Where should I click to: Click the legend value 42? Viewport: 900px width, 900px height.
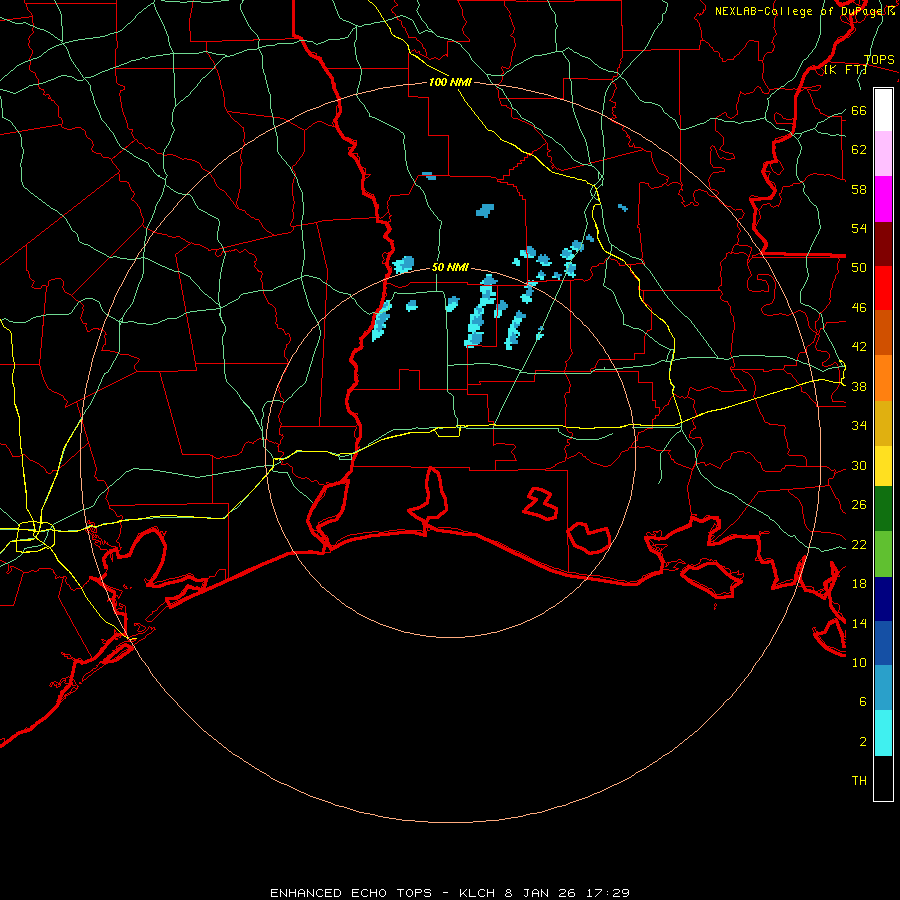pyautogui.click(x=859, y=347)
